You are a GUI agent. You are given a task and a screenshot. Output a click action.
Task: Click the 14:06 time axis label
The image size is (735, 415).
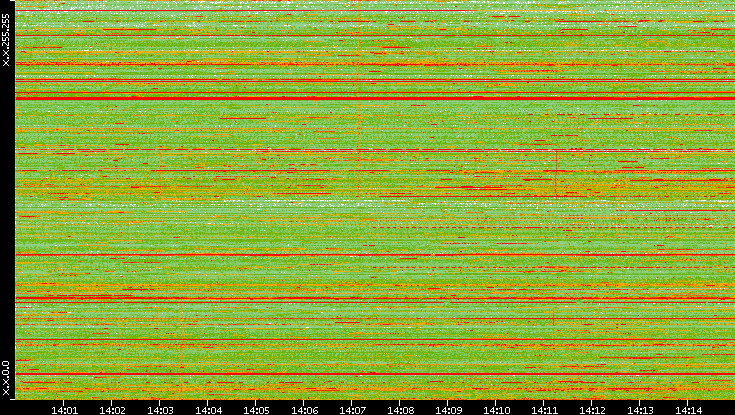point(304,410)
